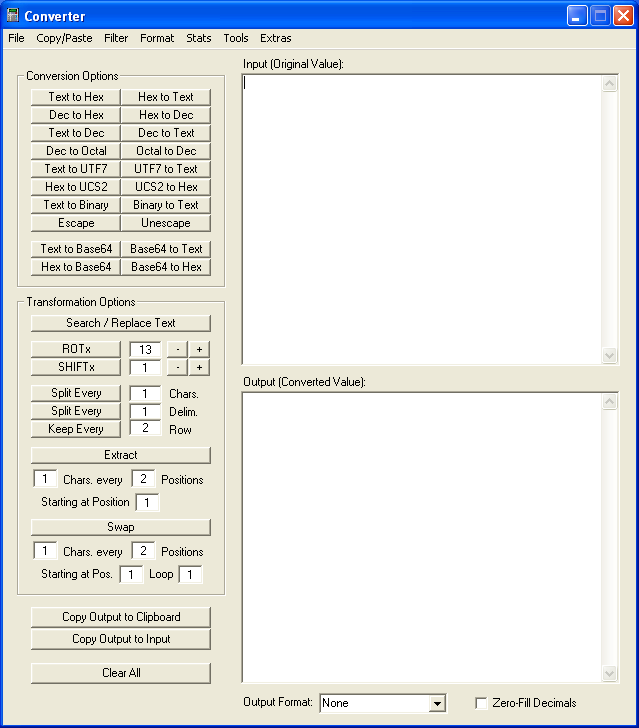Expand the Output Format dropdown

436,703
